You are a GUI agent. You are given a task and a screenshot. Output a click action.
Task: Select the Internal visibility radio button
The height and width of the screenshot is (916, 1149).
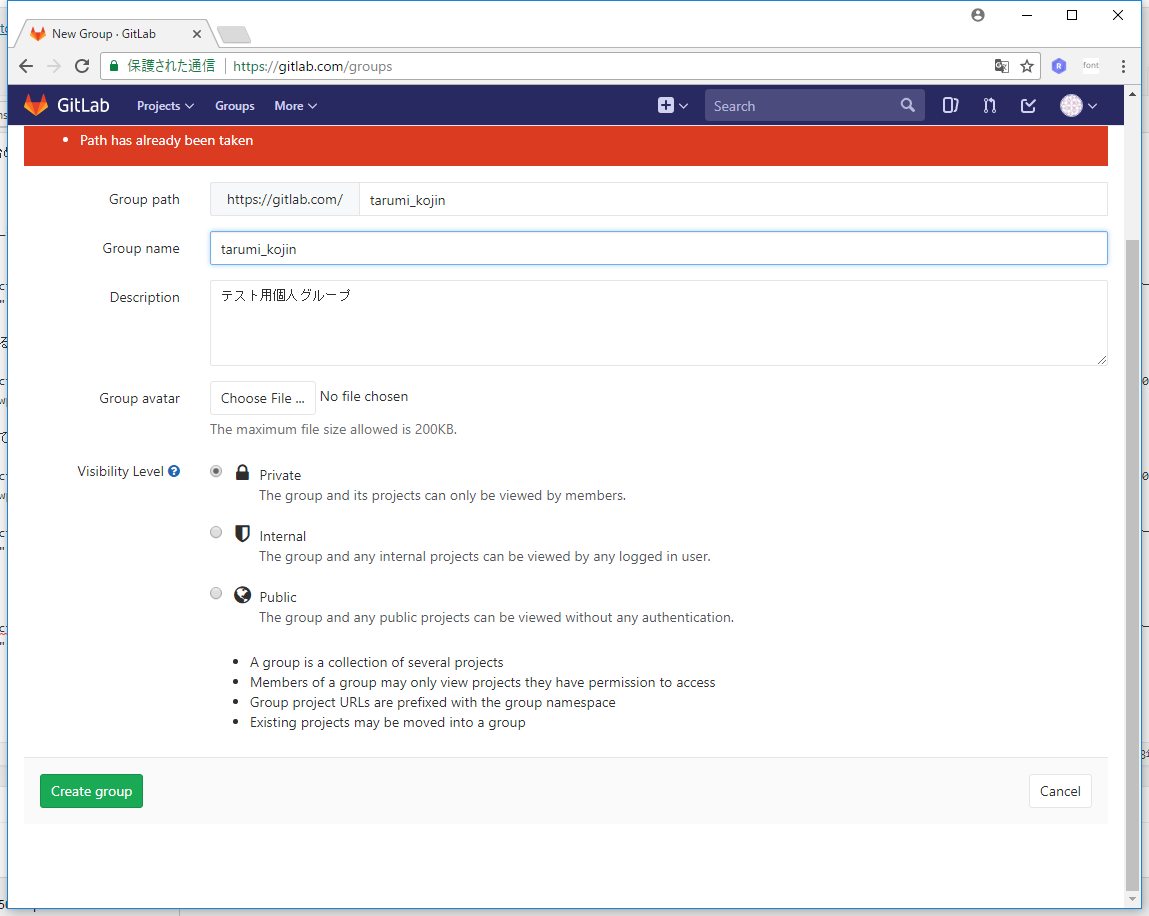click(x=216, y=533)
